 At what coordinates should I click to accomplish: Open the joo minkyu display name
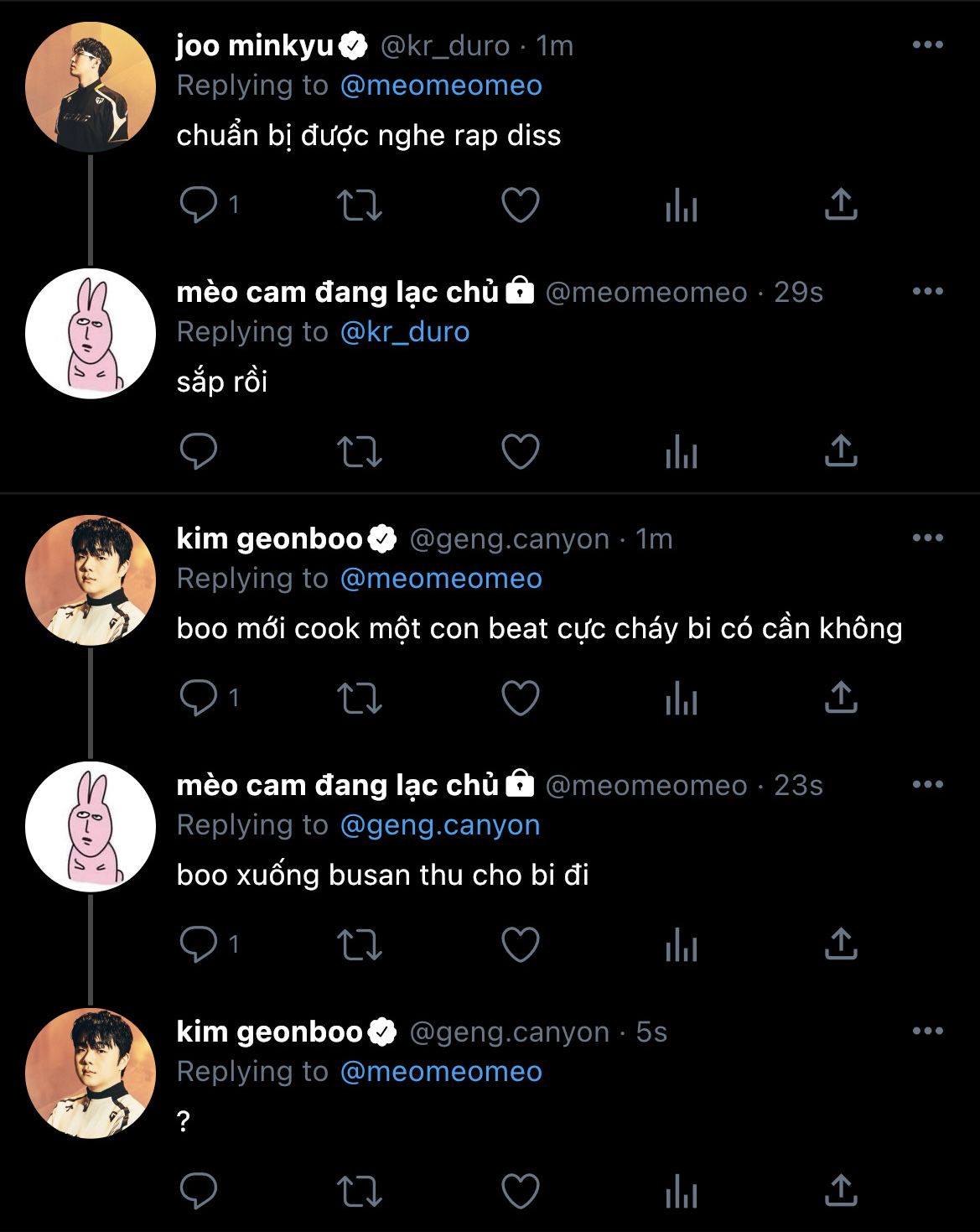(x=255, y=45)
